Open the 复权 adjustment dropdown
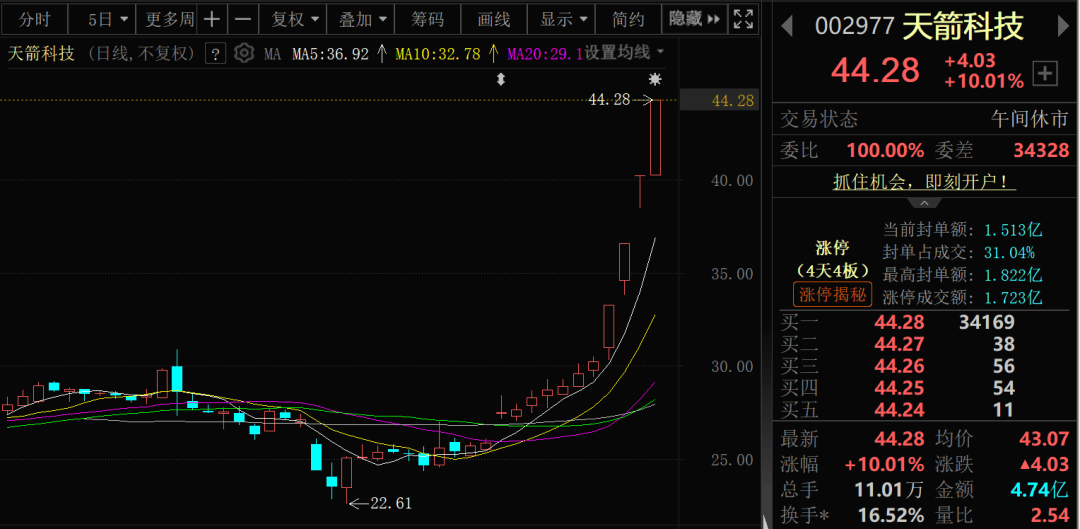The width and height of the screenshot is (1080, 529). tap(295, 19)
